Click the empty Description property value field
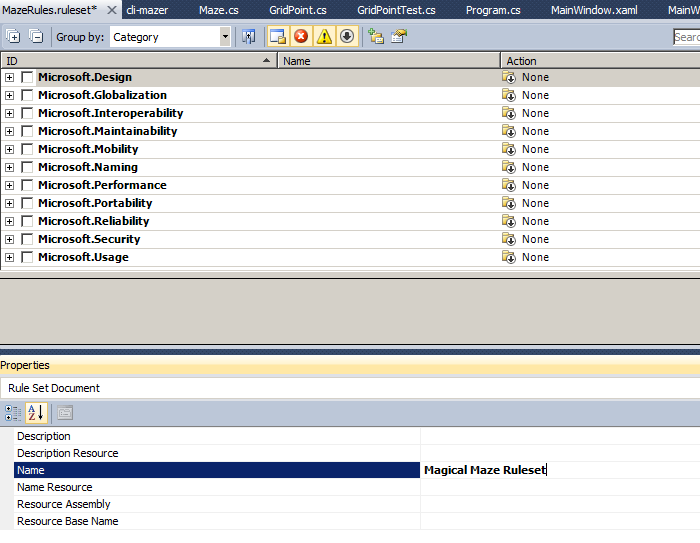This screenshot has width=700, height=543. click(x=560, y=436)
